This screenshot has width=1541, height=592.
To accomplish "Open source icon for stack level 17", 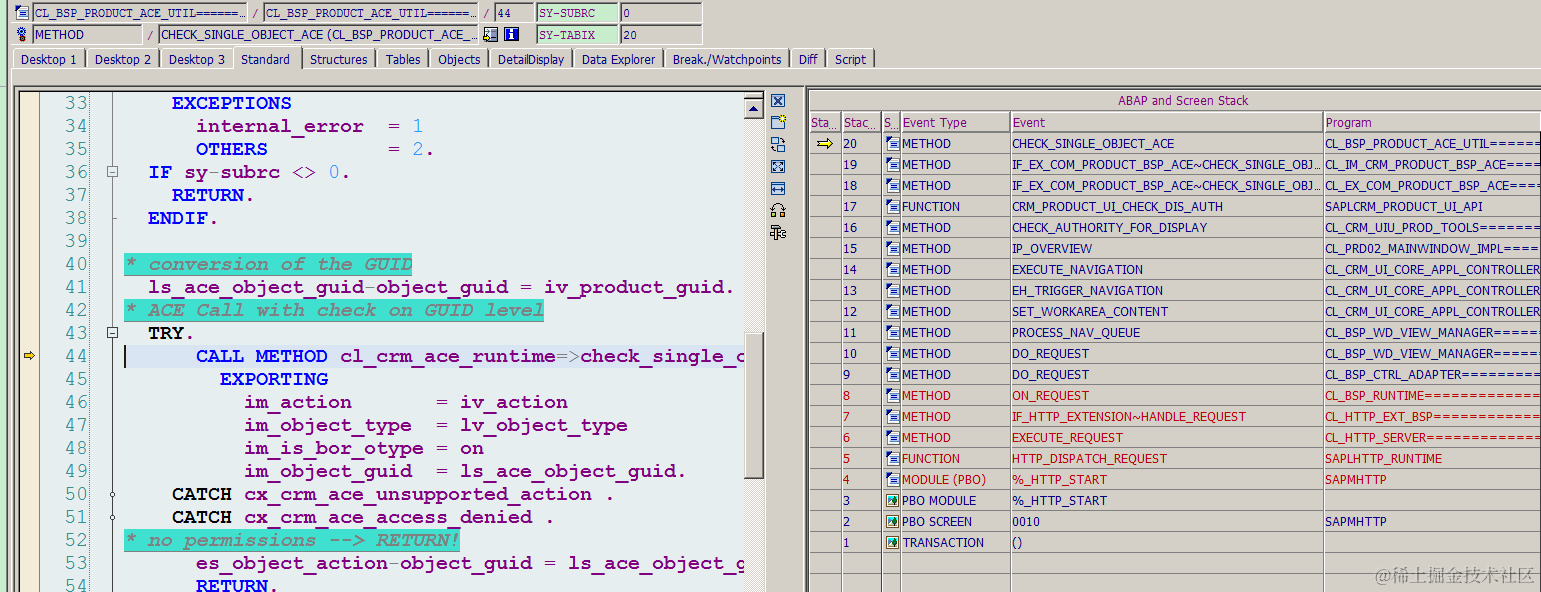I will [892, 207].
